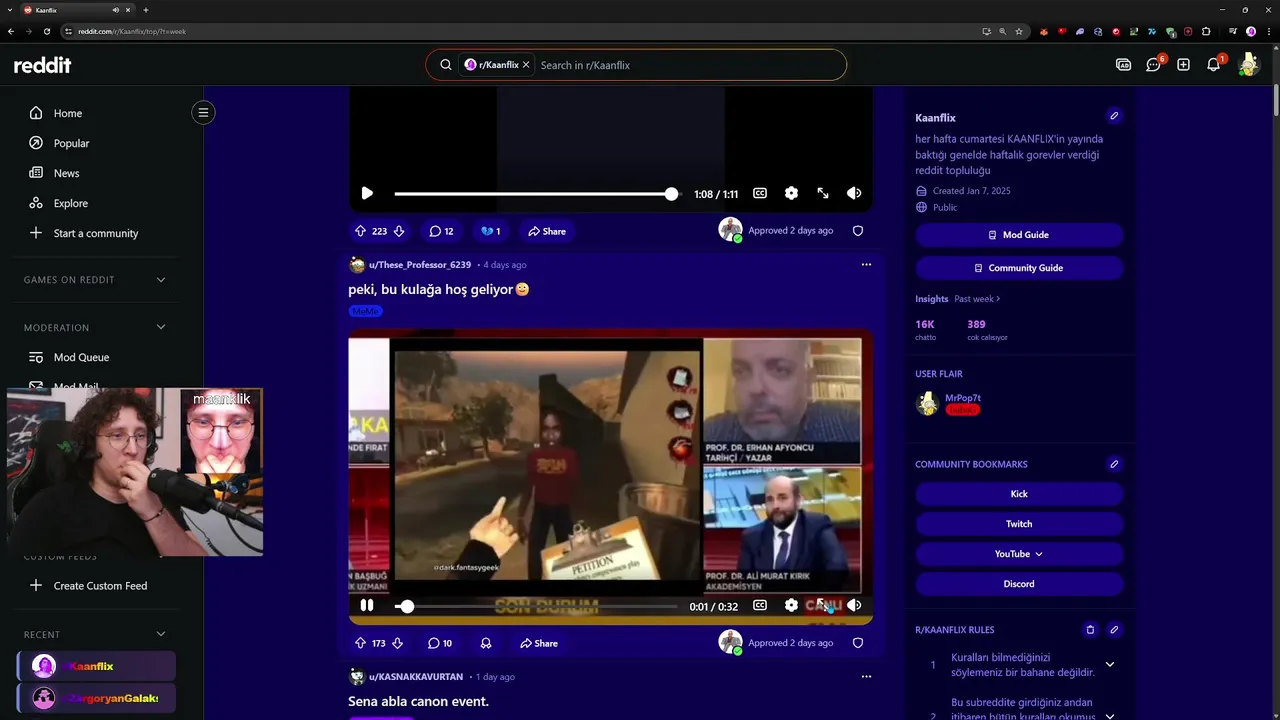
Task: Open settings gear on the second video
Action: pyautogui.click(x=791, y=605)
